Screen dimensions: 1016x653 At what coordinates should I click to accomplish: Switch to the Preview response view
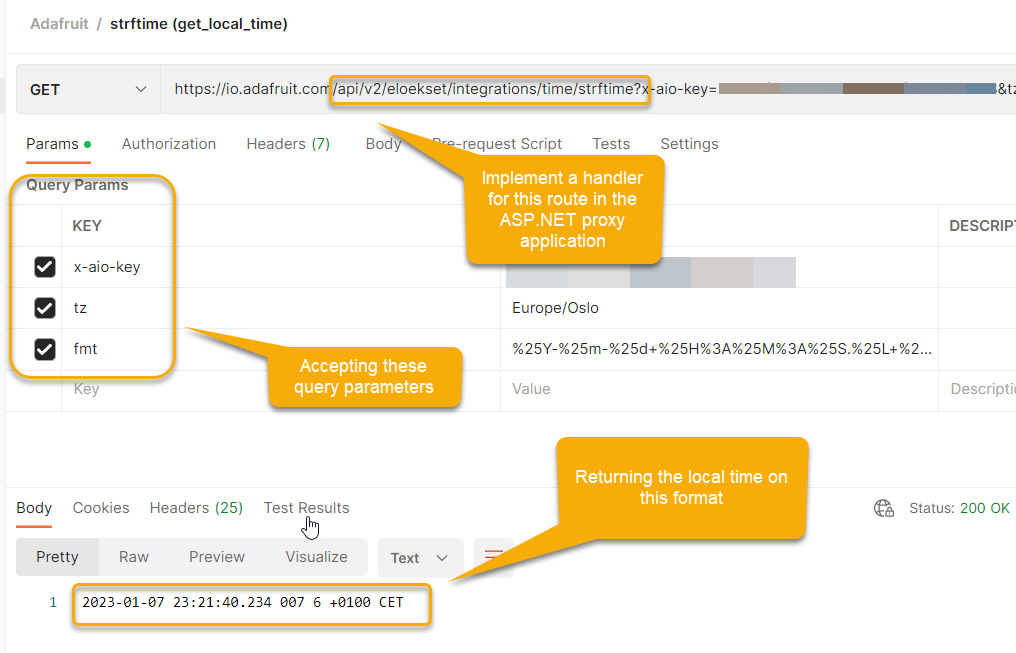(217, 557)
